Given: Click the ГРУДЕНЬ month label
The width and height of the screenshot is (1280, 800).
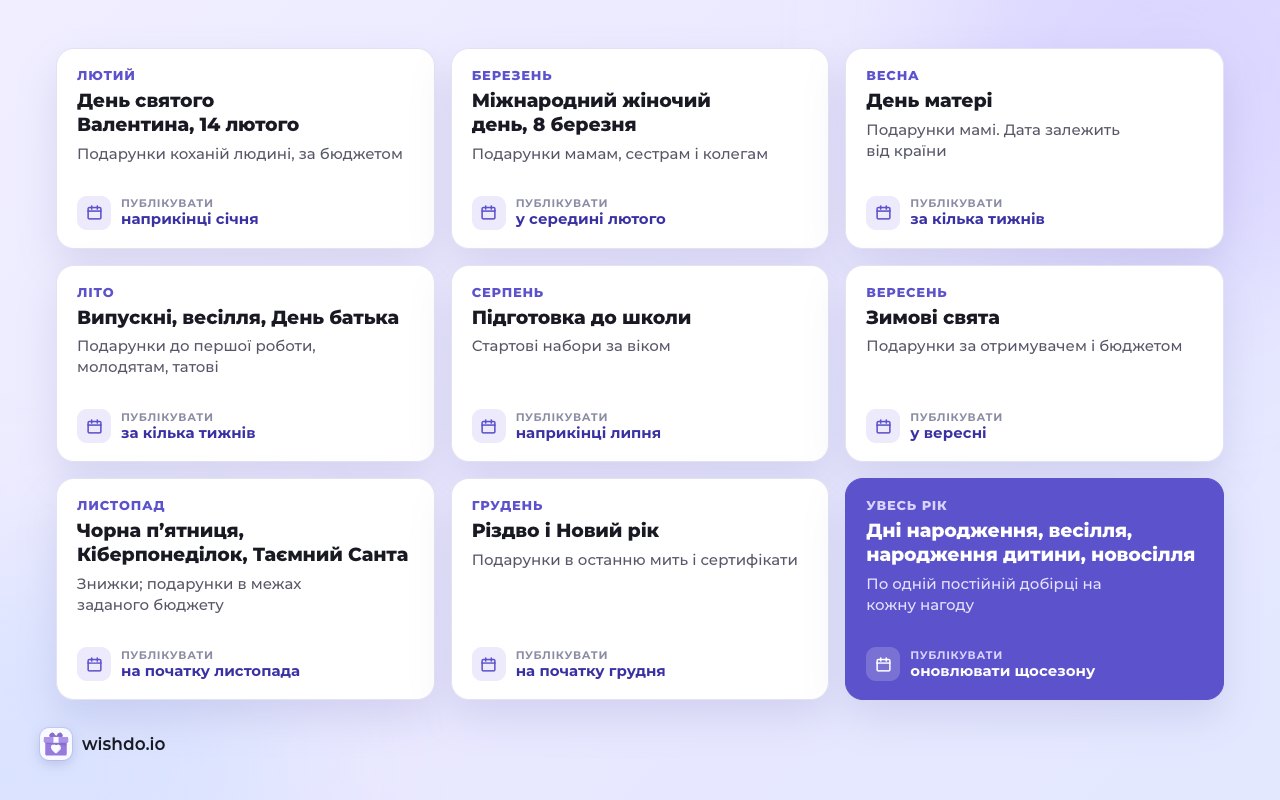Looking at the screenshot, I should point(507,506).
